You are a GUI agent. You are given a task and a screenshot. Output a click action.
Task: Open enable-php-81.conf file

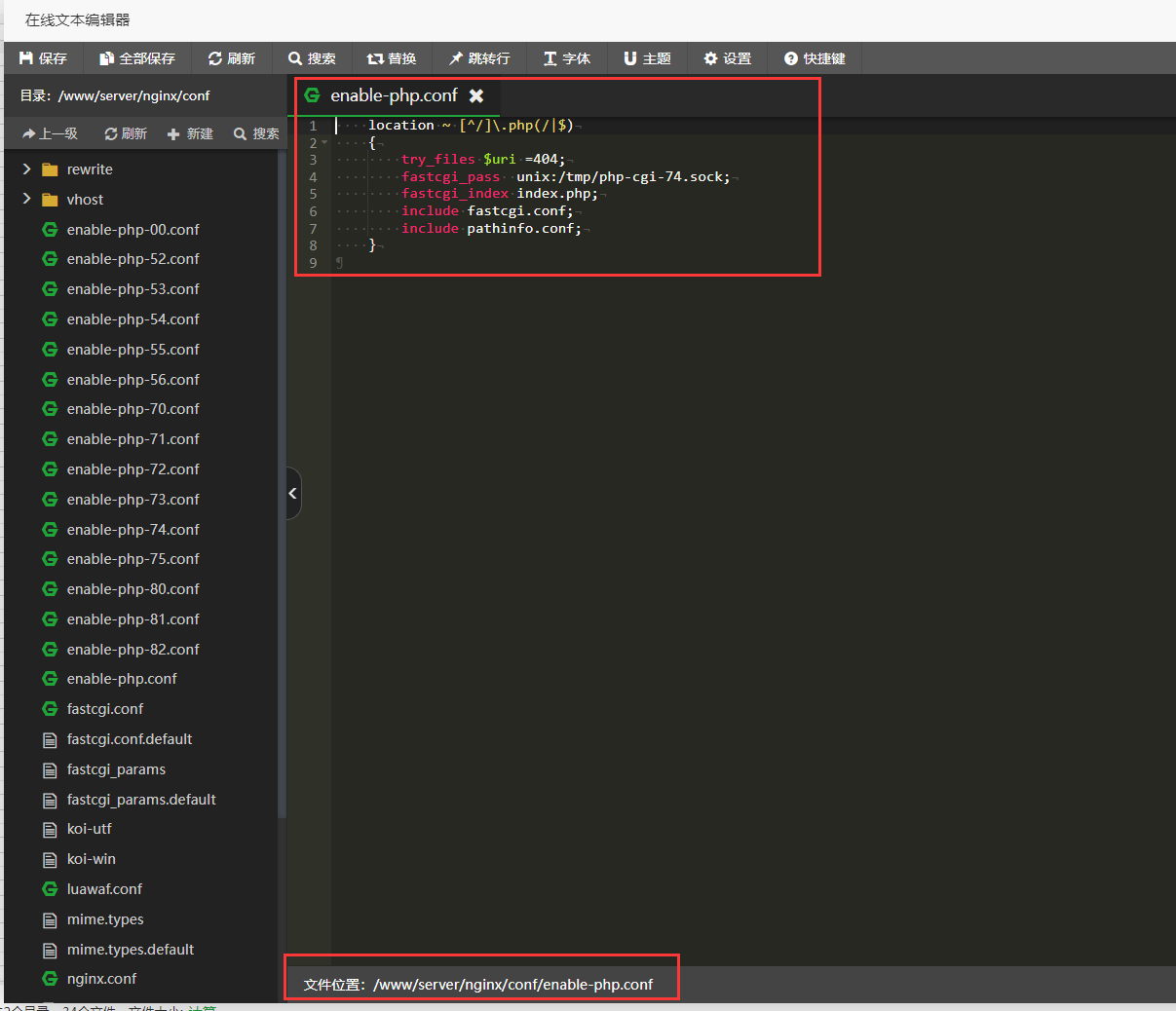click(133, 619)
